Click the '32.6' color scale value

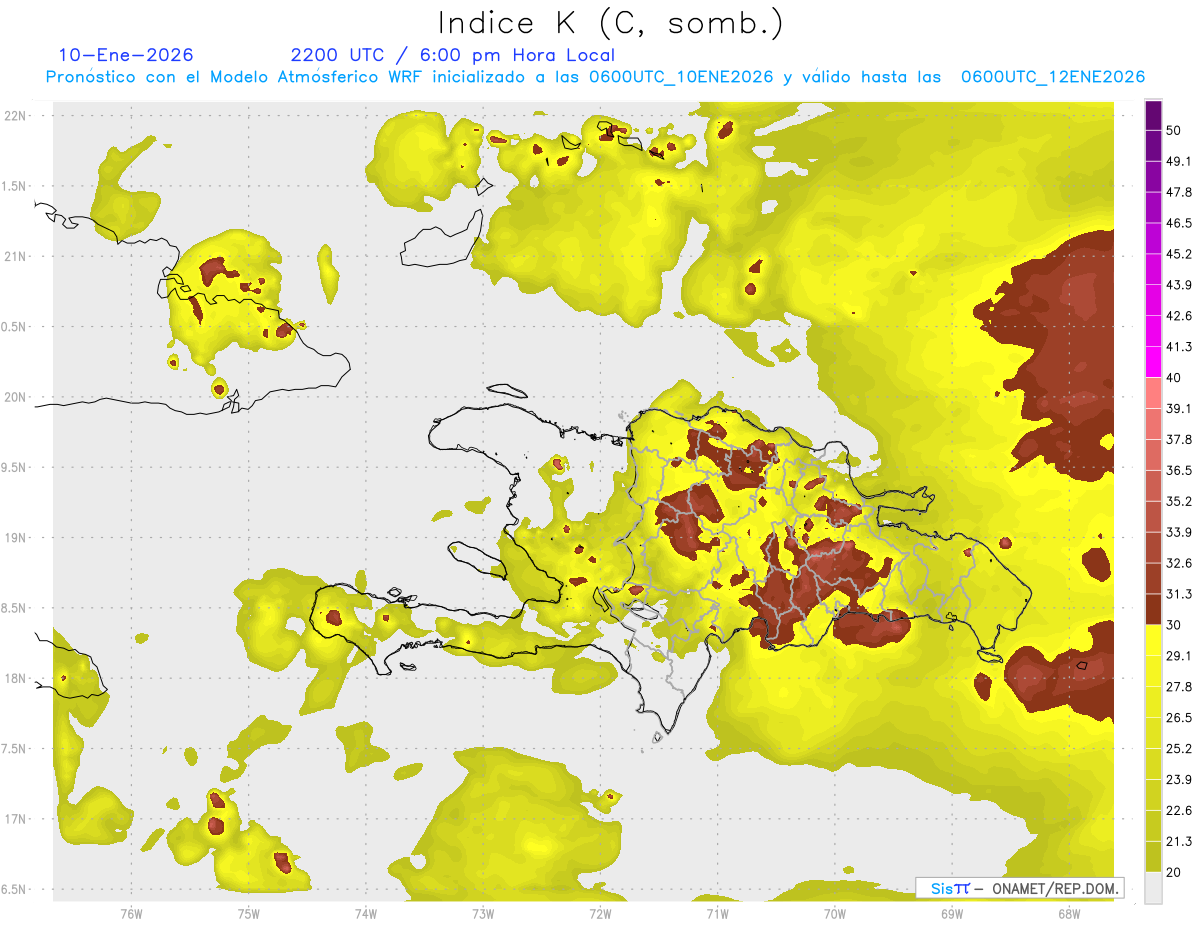coord(1179,563)
